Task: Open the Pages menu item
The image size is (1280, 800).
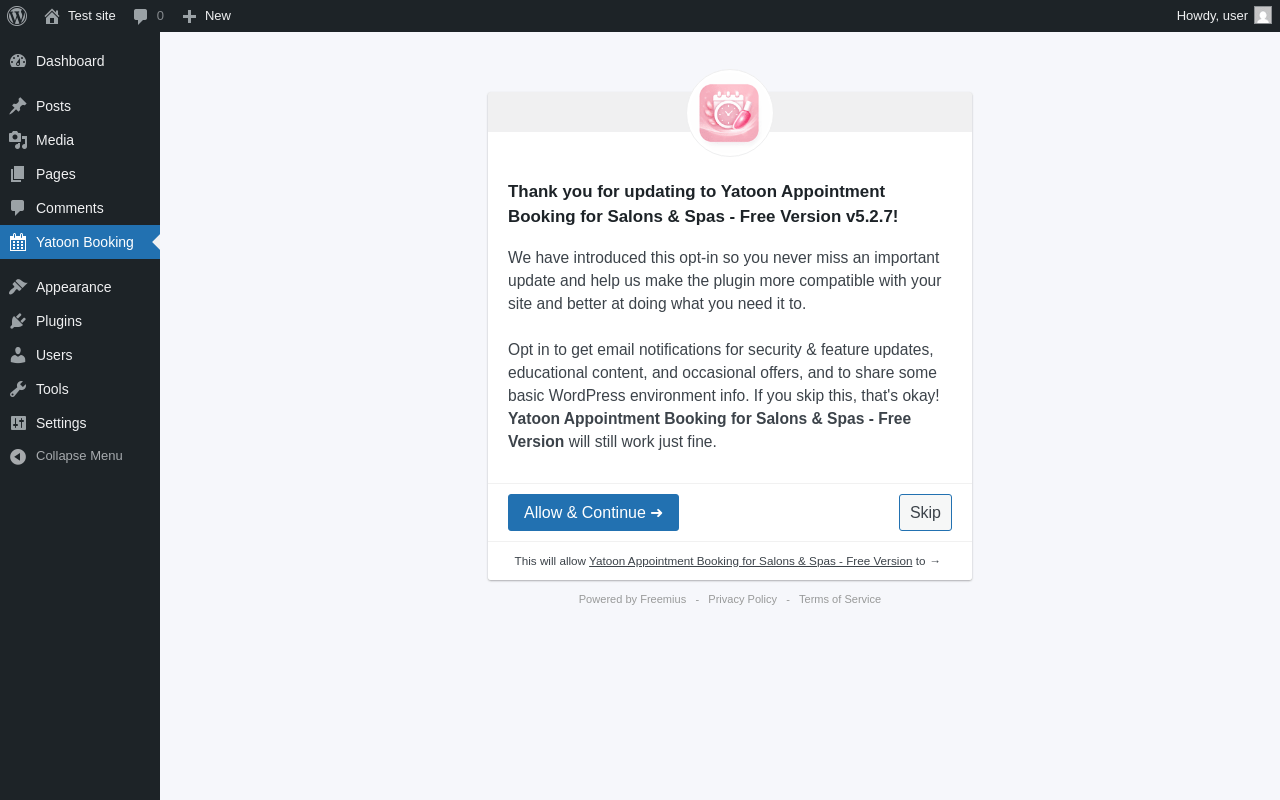Action: tap(80, 174)
